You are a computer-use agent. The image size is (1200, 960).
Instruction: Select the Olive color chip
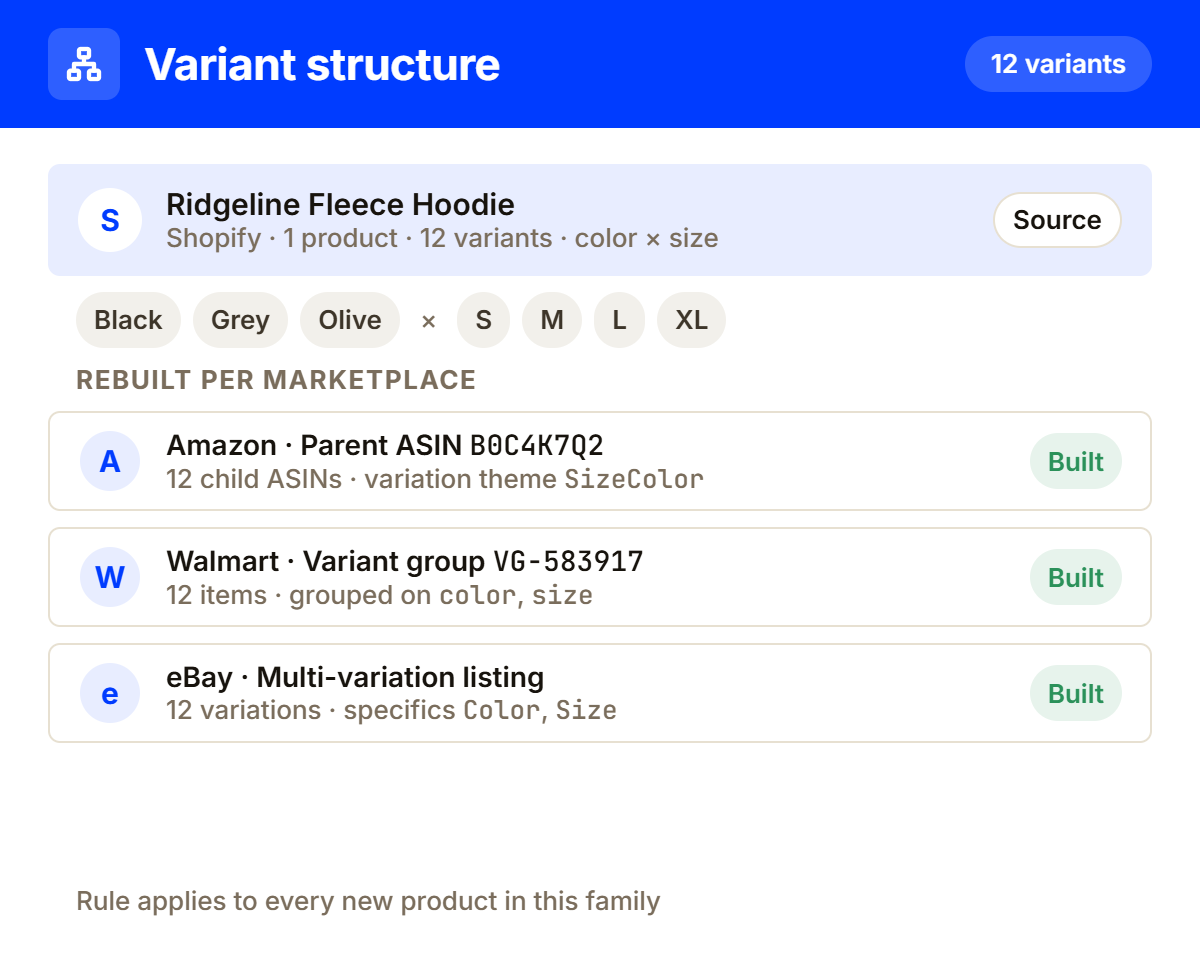(350, 320)
